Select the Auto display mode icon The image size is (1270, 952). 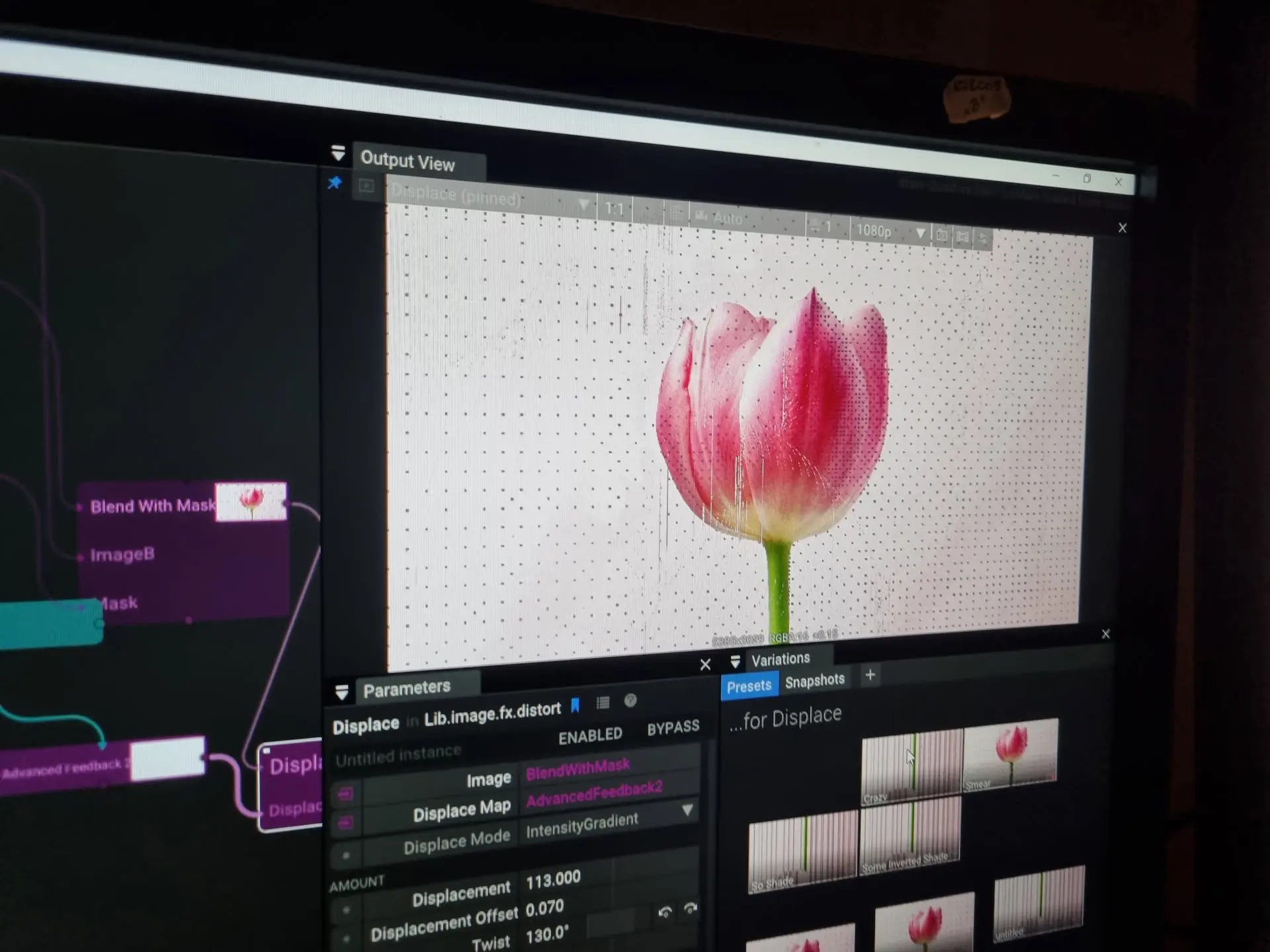700,217
